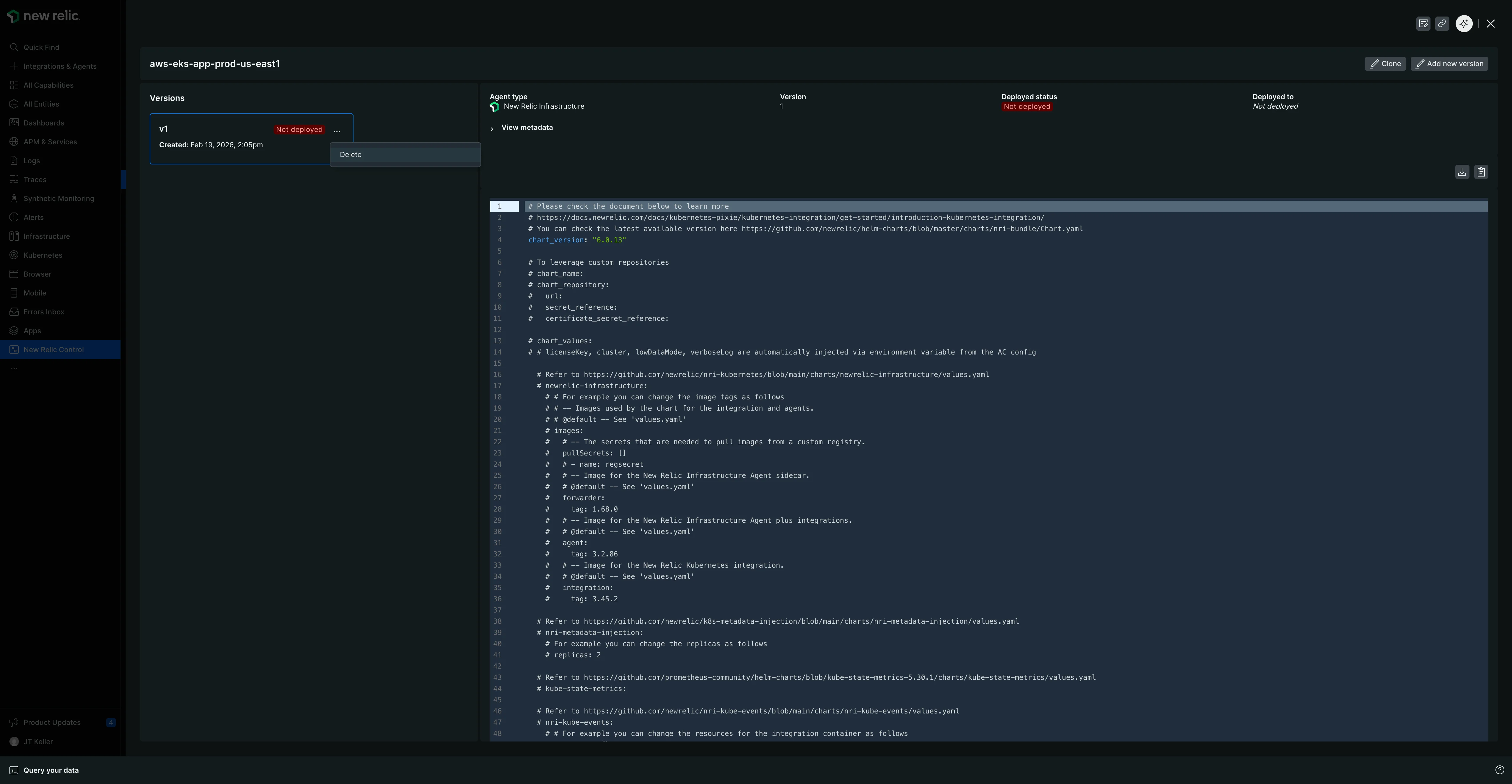Screen dimensions: 1512x784
Task: Click the download configuration icon
Action: pyautogui.click(x=1462, y=172)
